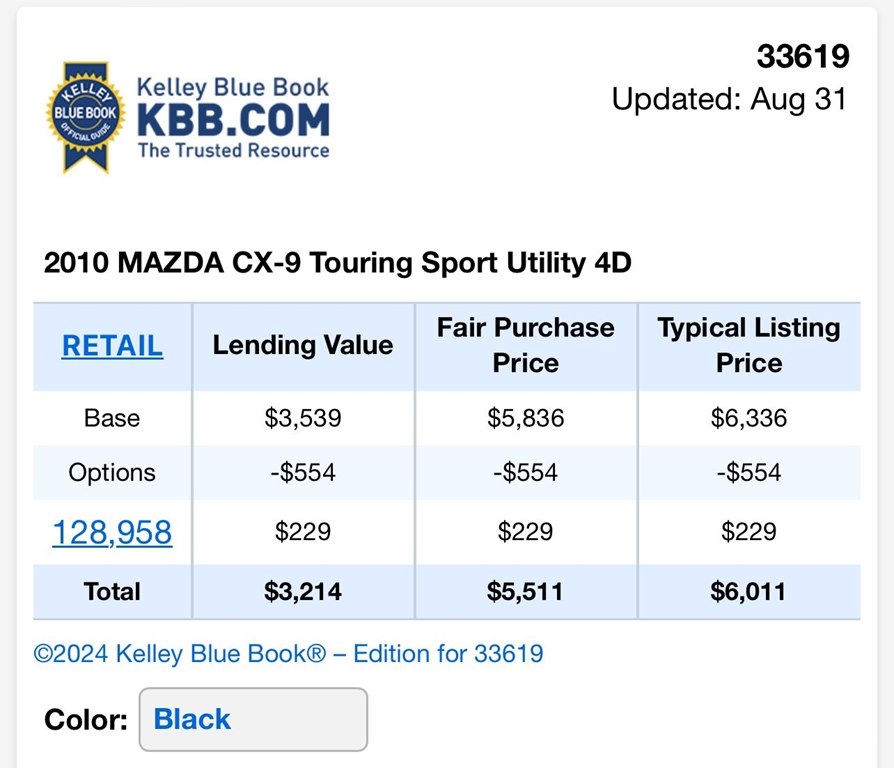This screenshot has height=768, width=894.
Task: Select the Fair Purchase Price column header
Action: coord(526,345)
